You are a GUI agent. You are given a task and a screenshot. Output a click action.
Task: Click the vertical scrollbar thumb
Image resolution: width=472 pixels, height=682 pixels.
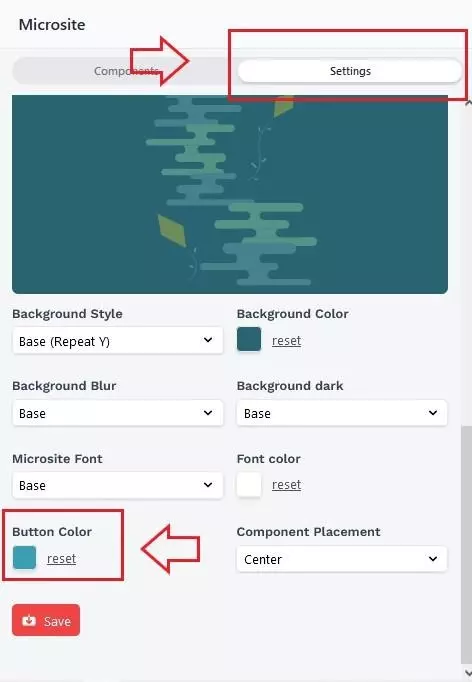pos(466,544)
